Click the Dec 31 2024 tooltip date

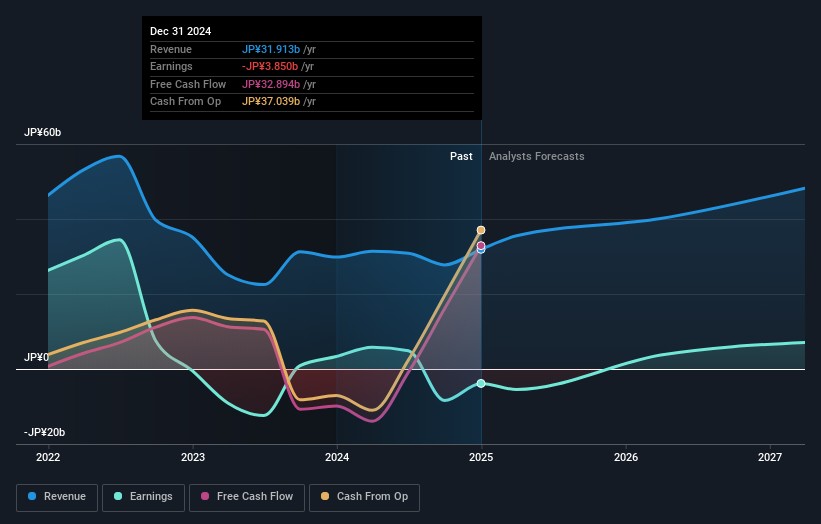[x=181, y=31]
